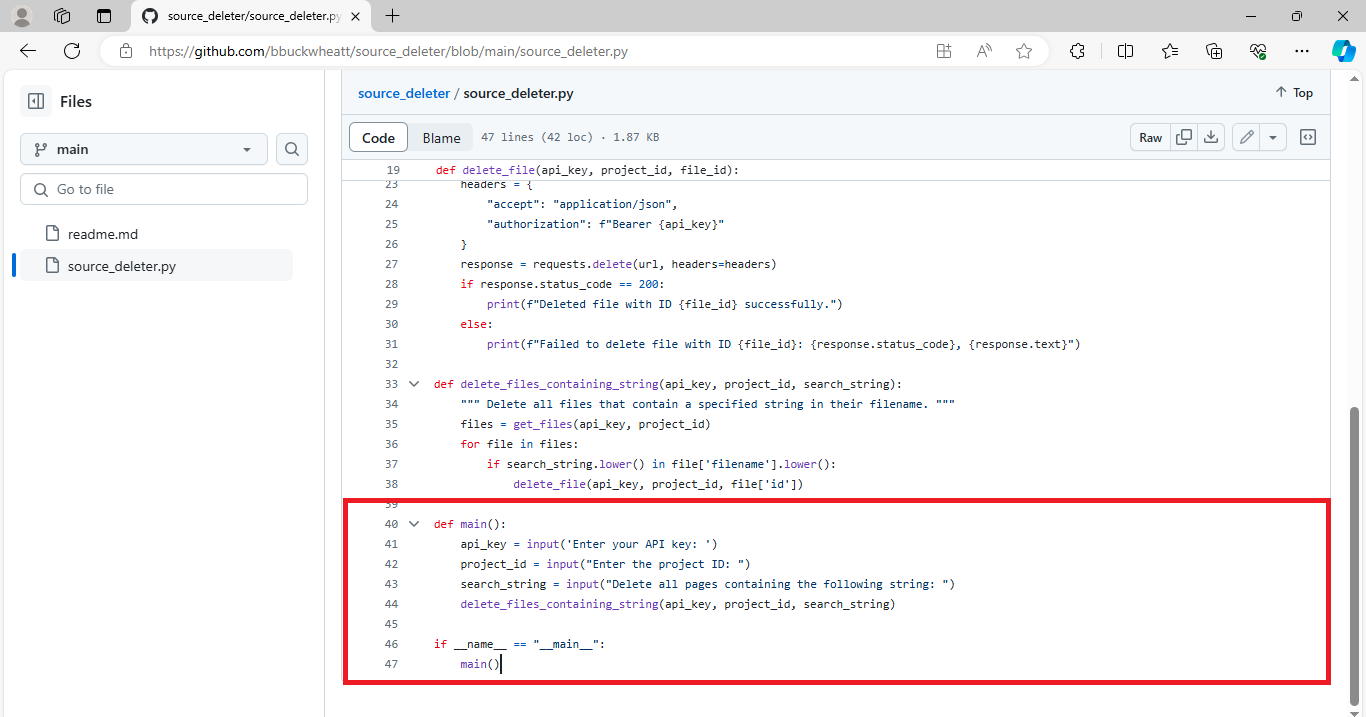This screenshot has width=1366, height=717.
Task: Click inside the Go to file field
Action: (x=163, y=188)
